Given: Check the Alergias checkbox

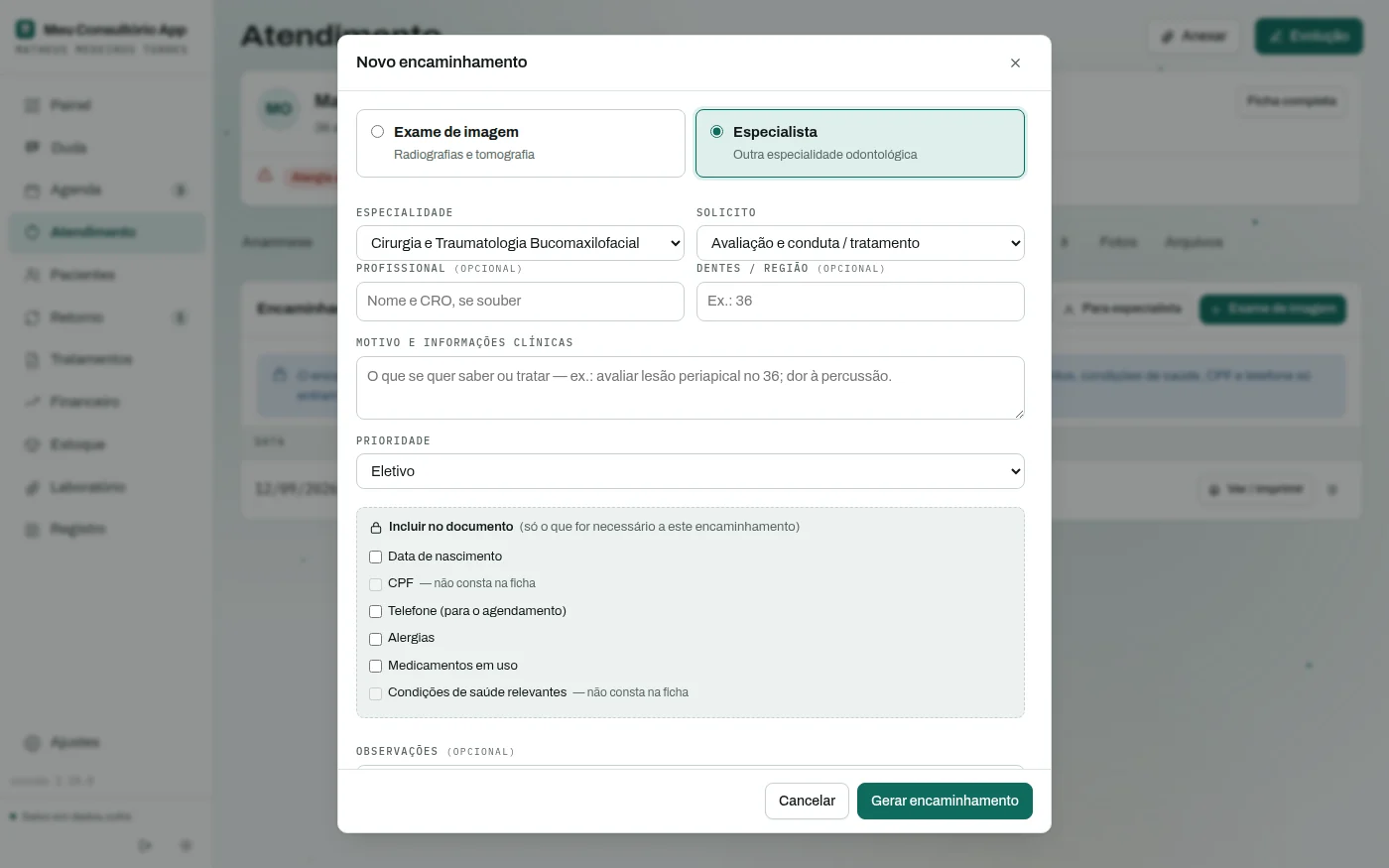Looking at the screenshot, I should pyautogui.click(x=375, y=639).
